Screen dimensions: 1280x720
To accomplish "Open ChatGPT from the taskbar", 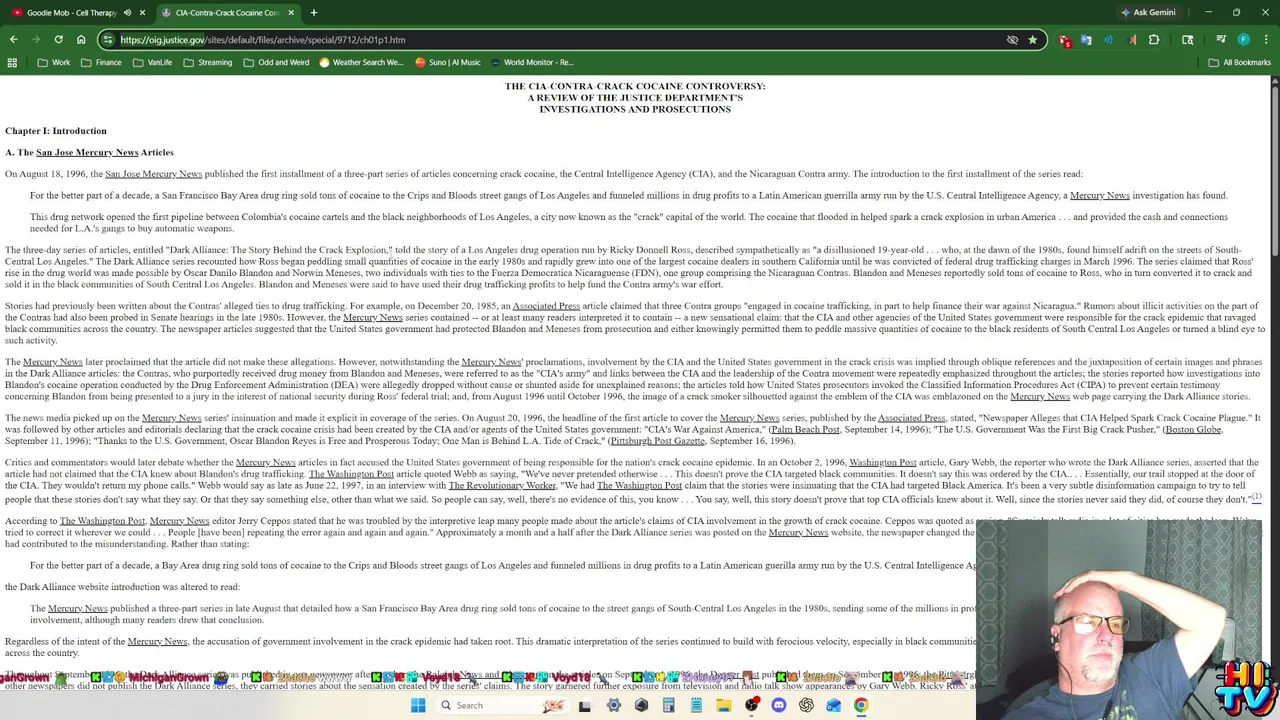I will tap(806, 705).
